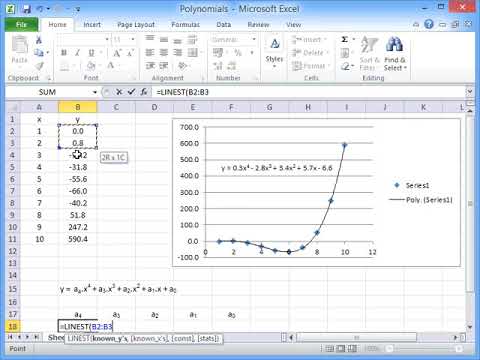
Task: Switch to the View tab
Action: coord(293,25)
